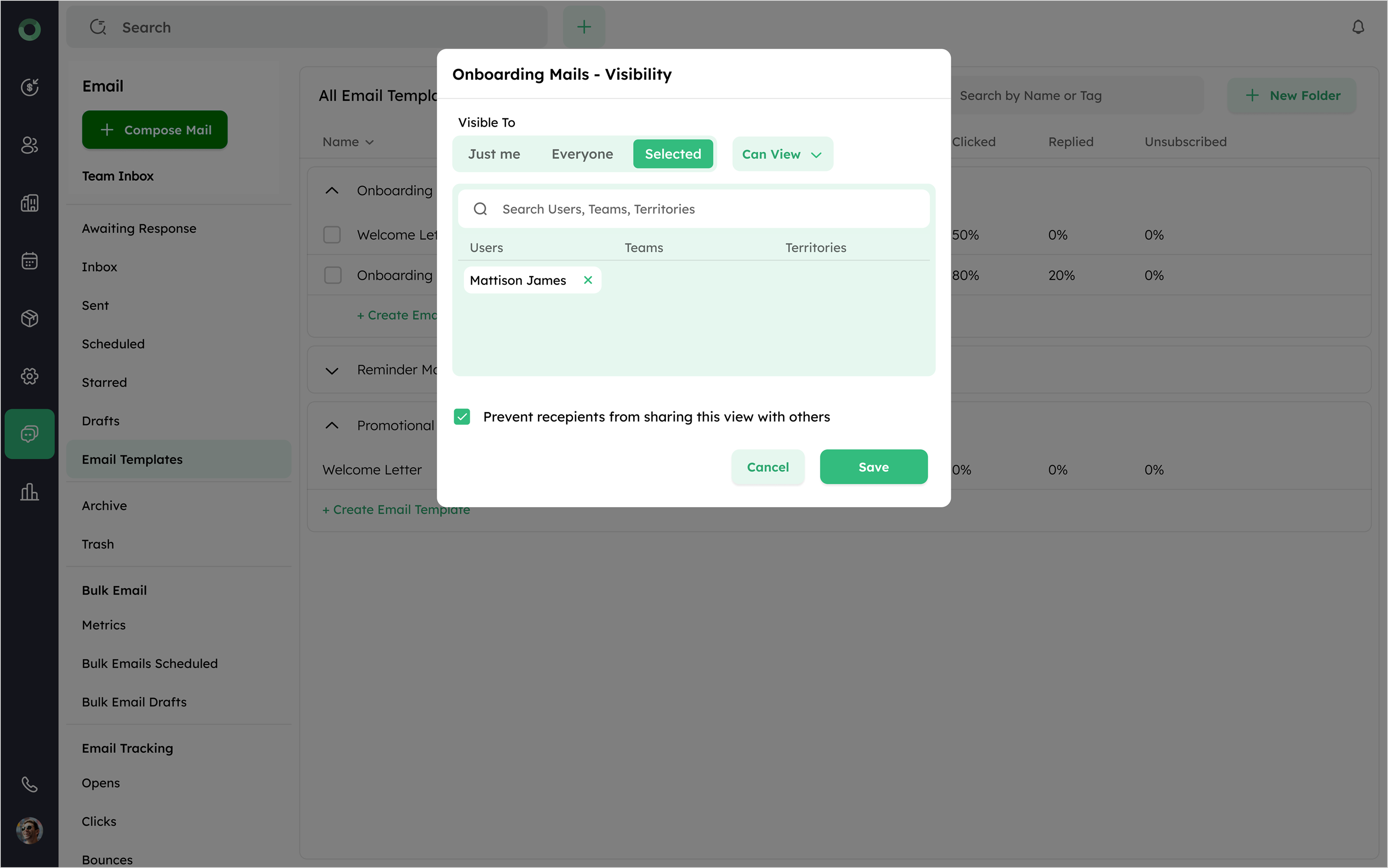Image resolution: width=1388 pixels, height=868 pixels.
Task: Open the Can View permission dropdown
Action: click(x=782, y=154)
